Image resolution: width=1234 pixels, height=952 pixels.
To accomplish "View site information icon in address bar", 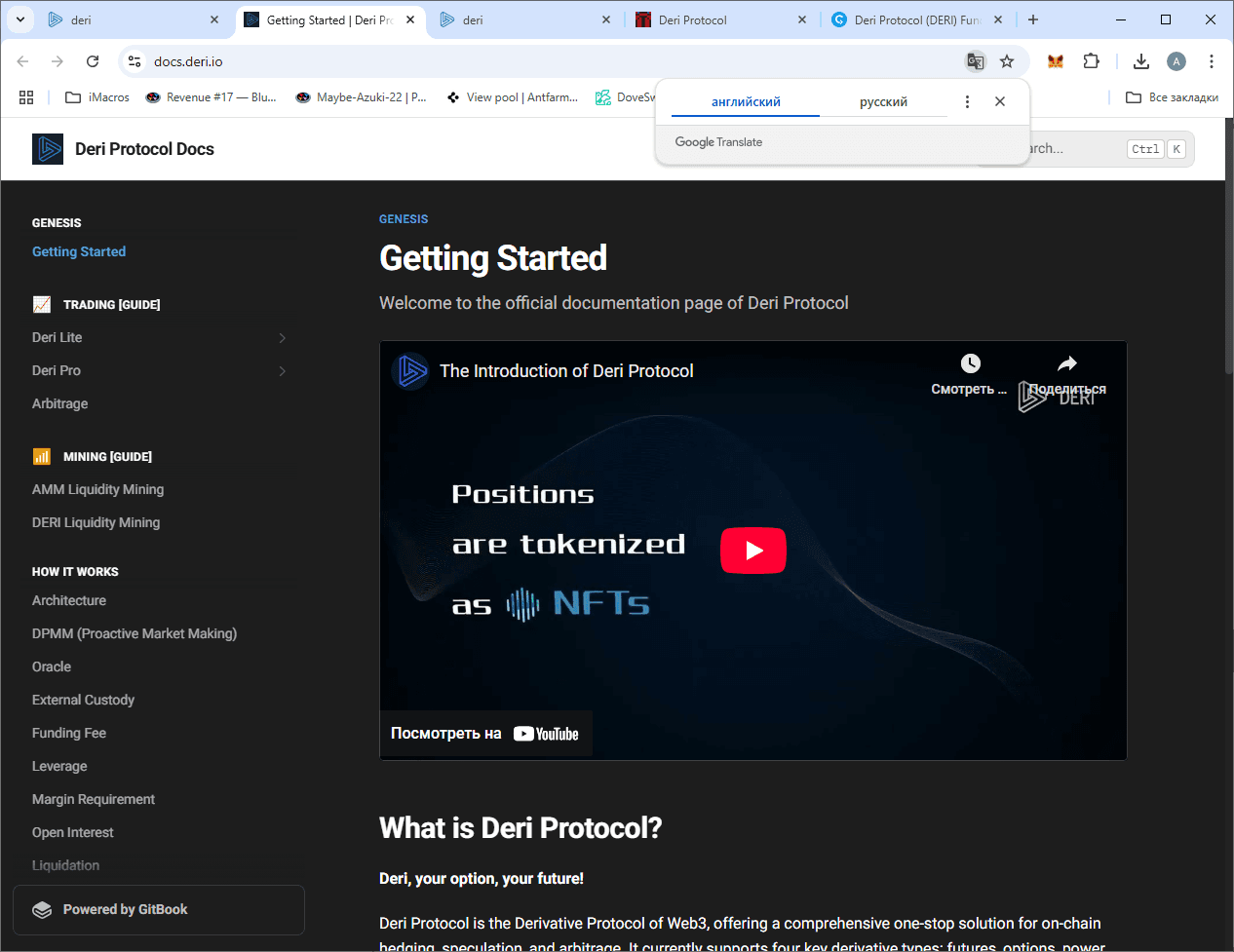I will [x=135, y=61].
